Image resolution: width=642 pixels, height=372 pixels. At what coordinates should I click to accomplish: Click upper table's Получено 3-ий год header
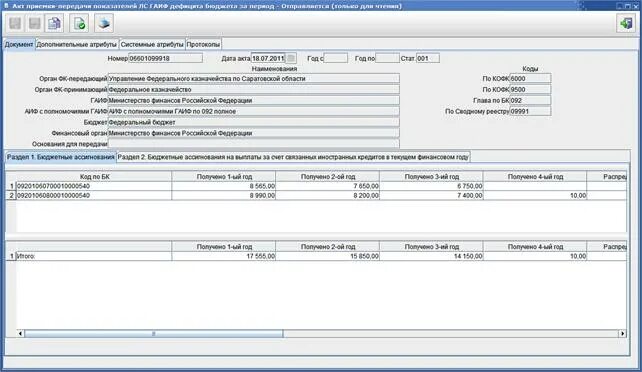[x=432, y=177]
